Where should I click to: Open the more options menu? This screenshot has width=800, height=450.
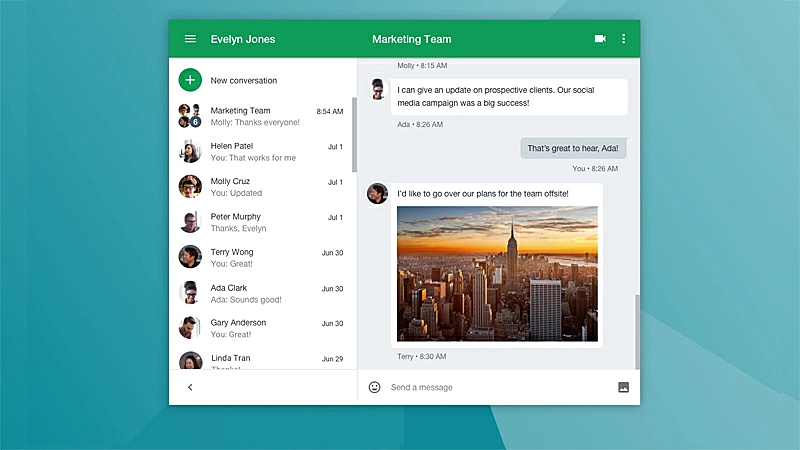pos(623,39)
